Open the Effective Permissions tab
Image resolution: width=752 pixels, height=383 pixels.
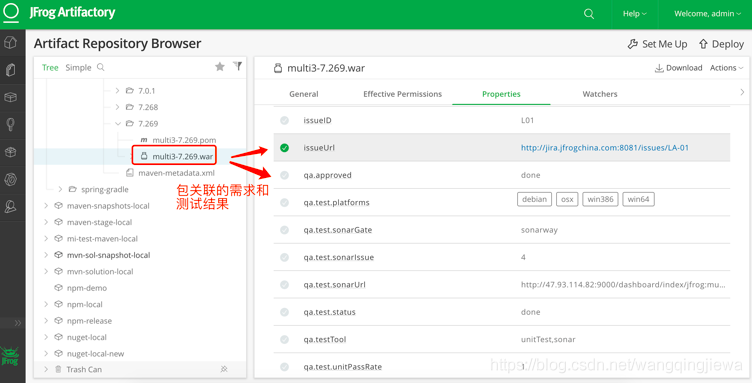(402, 94)
